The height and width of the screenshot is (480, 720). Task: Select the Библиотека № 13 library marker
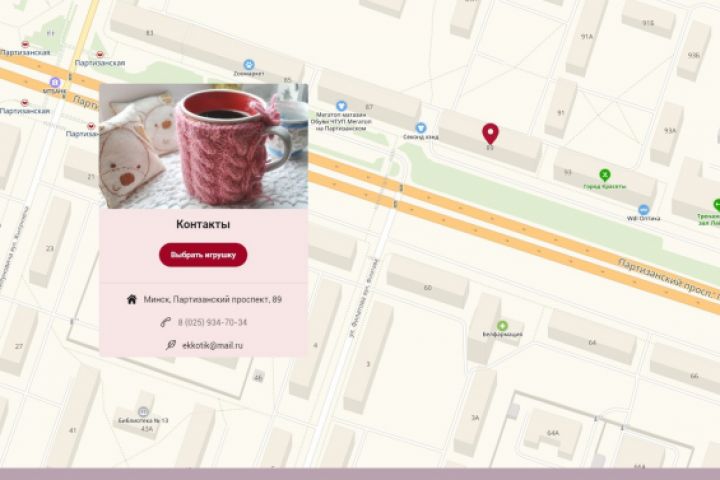click(143, 412)
